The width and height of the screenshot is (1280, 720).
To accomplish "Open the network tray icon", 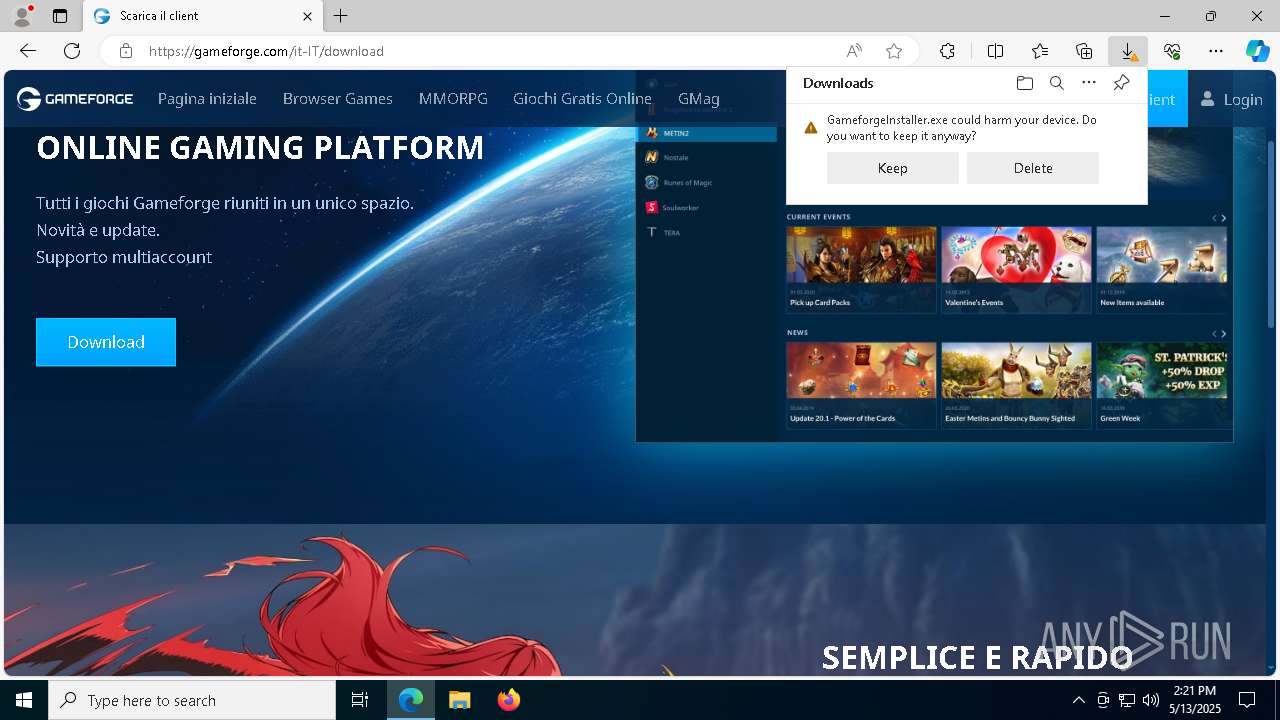I will tap(1127, 700).
